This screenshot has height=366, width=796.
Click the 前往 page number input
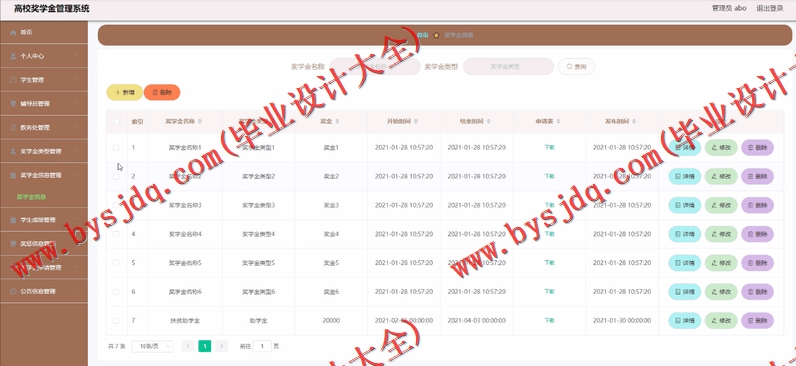click(x=262, y=346)
